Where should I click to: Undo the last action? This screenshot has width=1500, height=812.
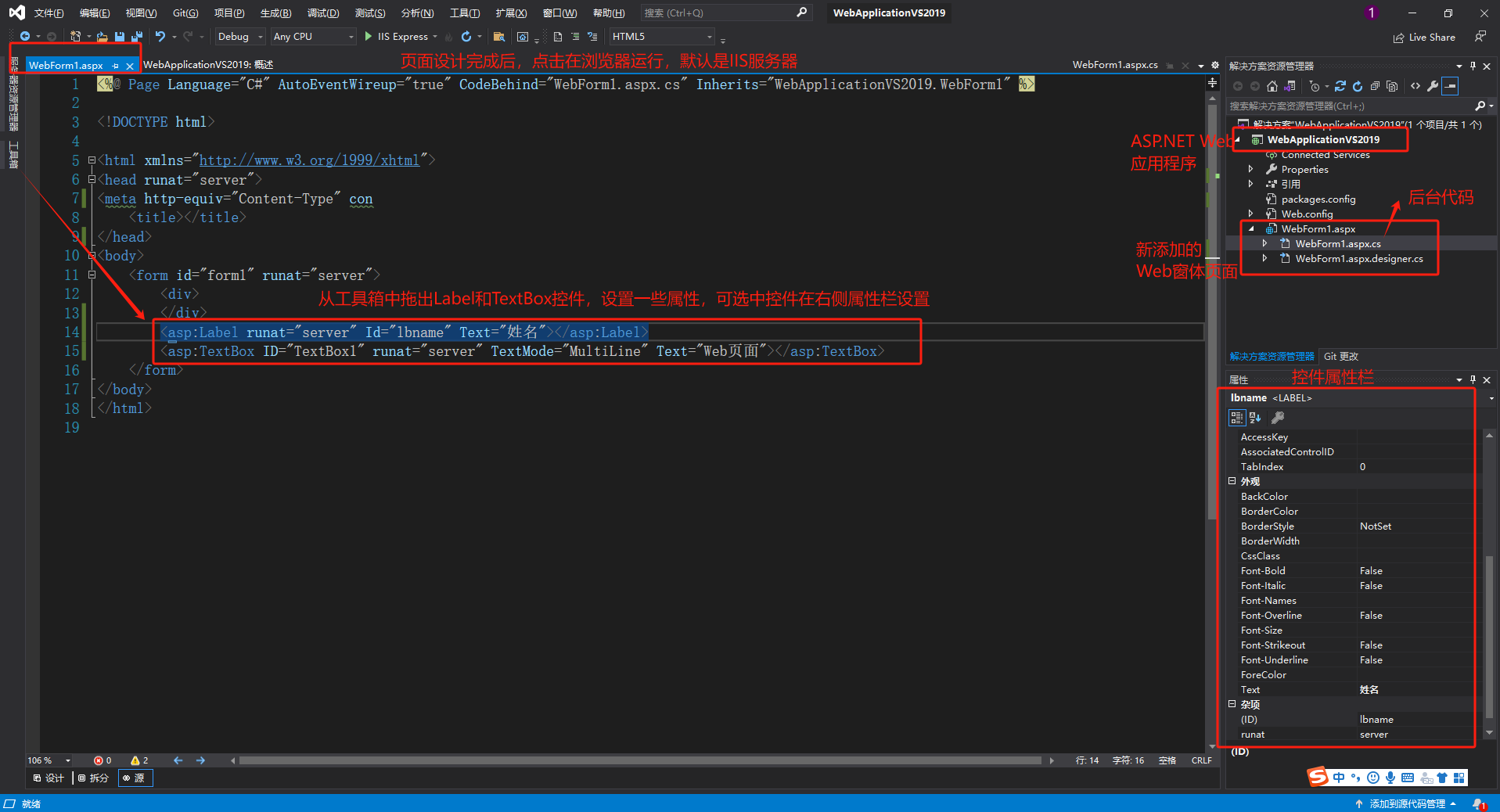[160, 37]
